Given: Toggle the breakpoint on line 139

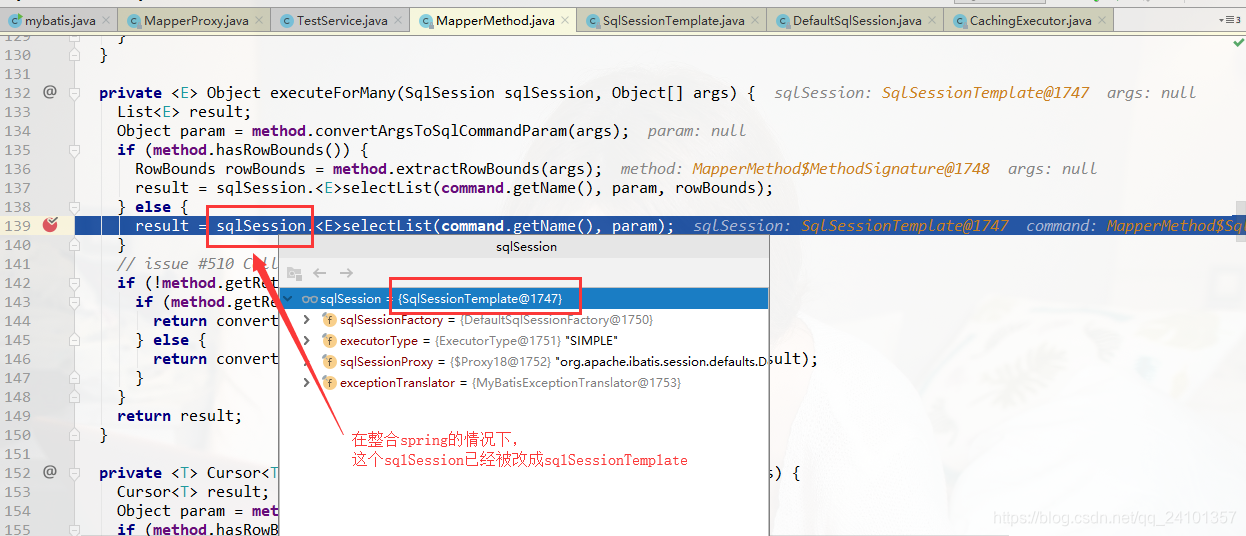Looking at the screenshot, I should [x=50, y=225].
